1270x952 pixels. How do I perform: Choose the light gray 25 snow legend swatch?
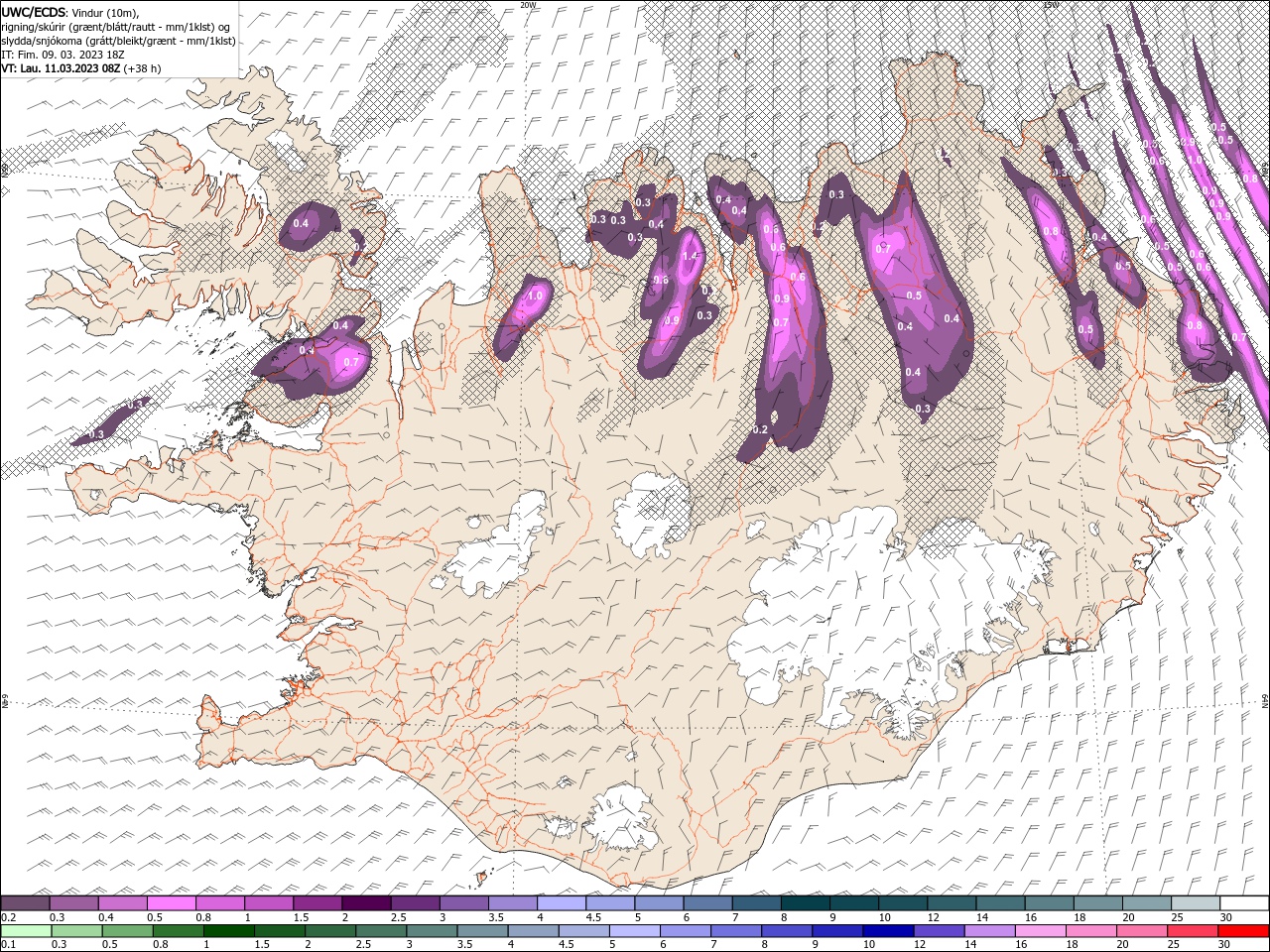pyautogui.click(x=1196, y=903)
